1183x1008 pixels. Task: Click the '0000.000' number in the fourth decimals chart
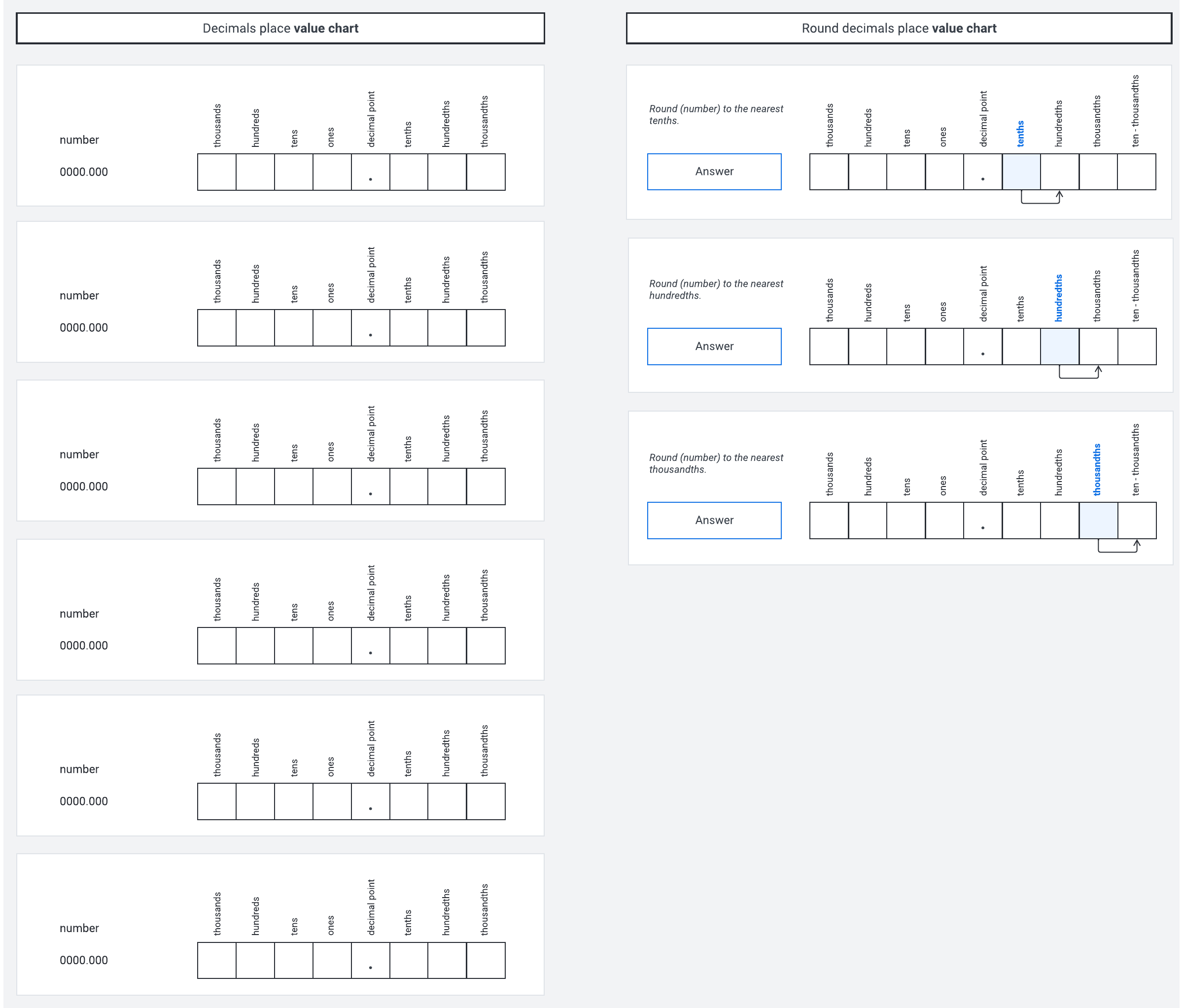(x=83, y=646)
